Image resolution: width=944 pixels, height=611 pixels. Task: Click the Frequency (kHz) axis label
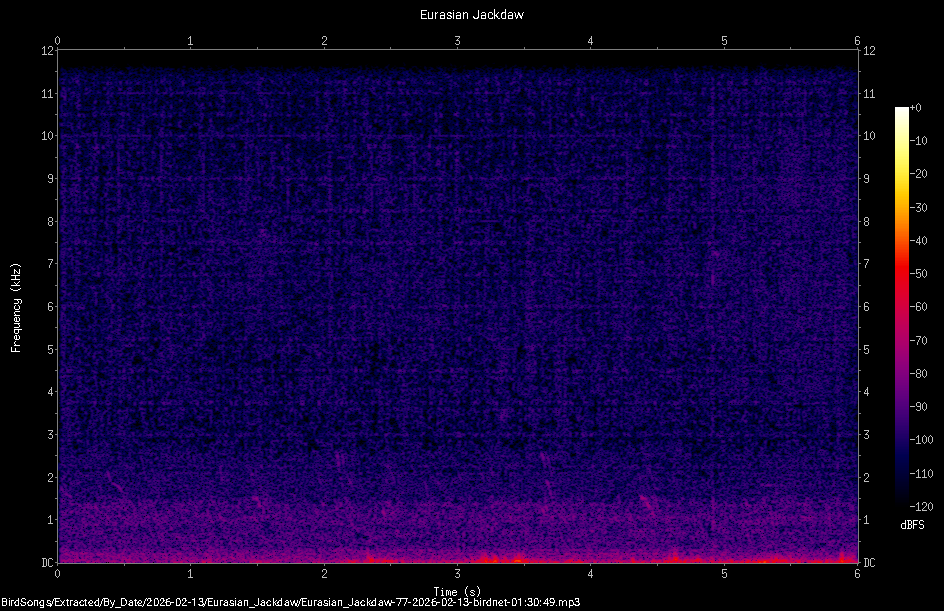(15, 305)
